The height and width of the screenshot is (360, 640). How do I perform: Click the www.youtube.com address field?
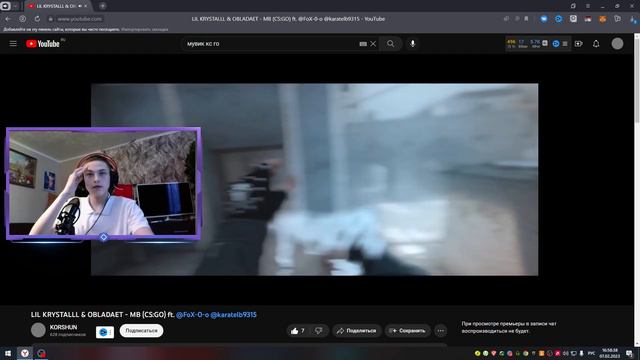80,19
